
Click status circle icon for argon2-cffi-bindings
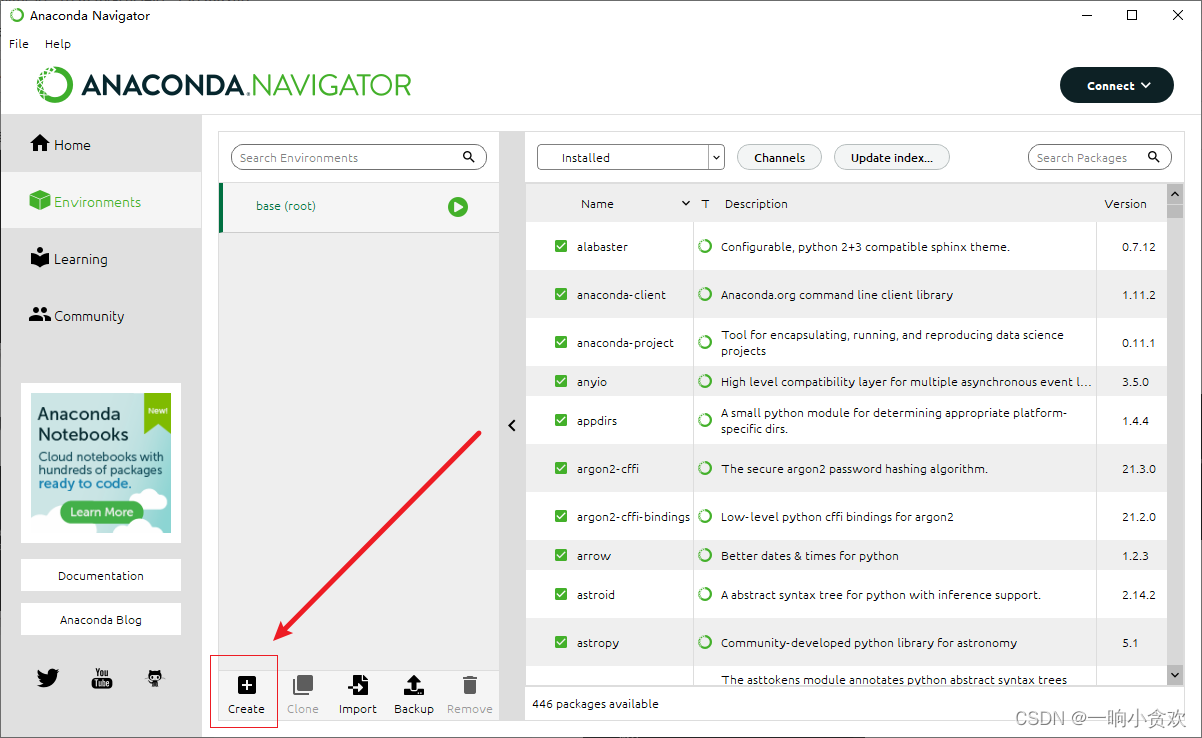pos(705,516)
